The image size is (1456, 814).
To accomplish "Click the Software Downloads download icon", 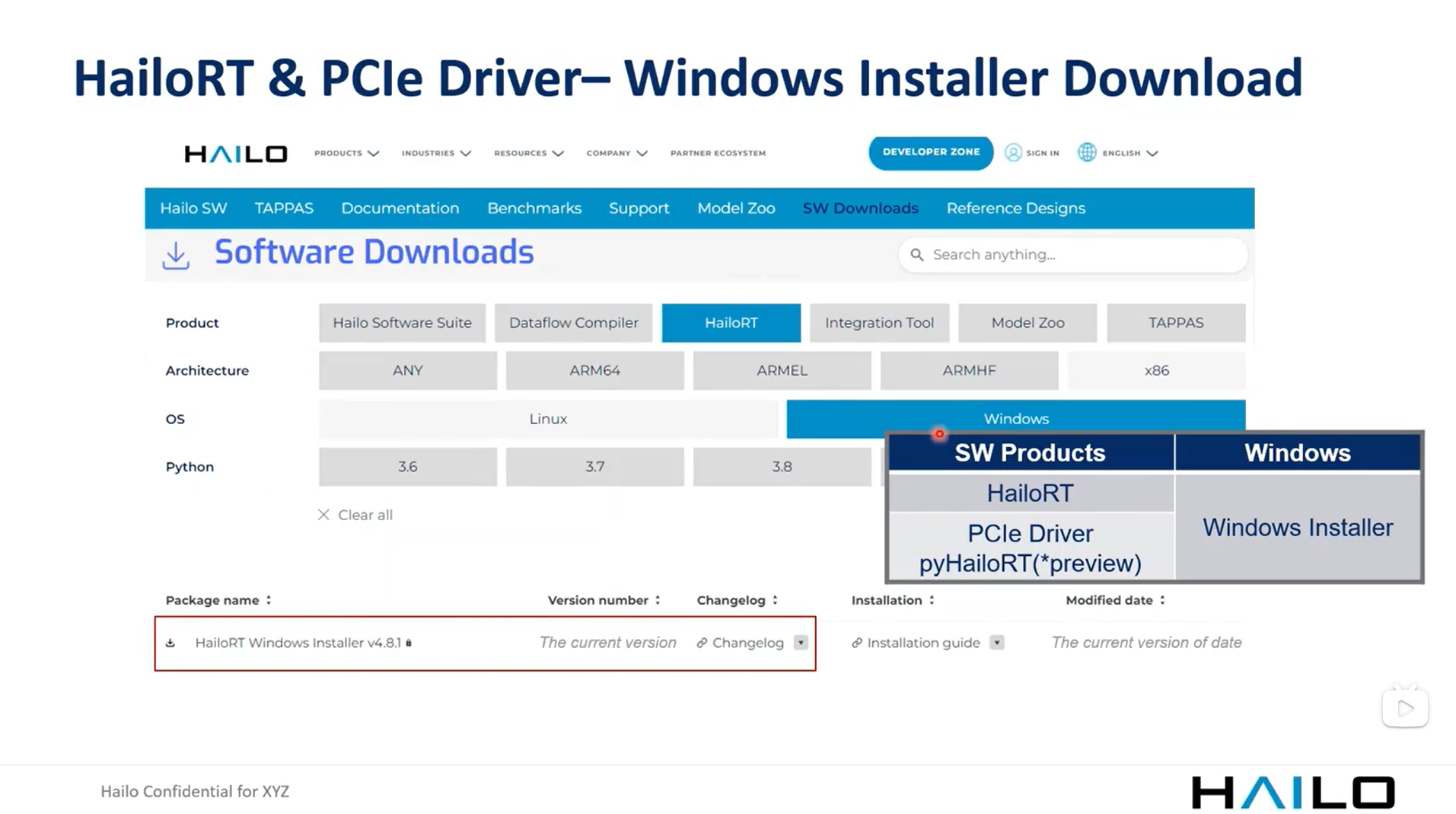I will 176,256.
